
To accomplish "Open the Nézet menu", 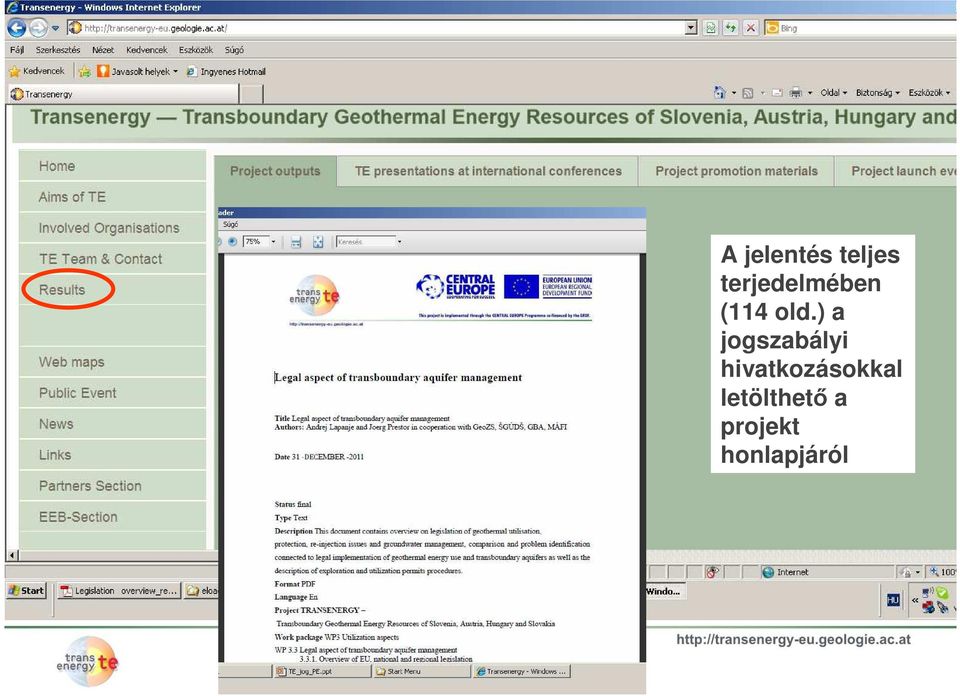I will [103, 50].
